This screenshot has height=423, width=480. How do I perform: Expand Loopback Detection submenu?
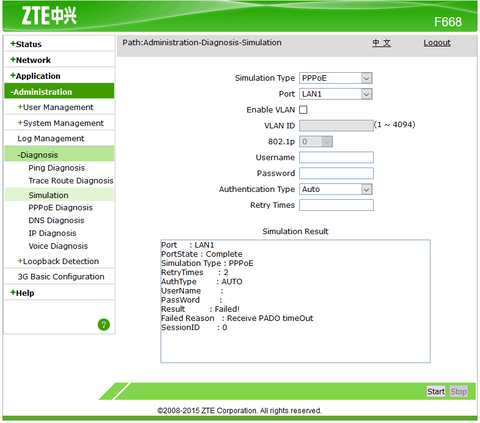[x=59, y=261]
